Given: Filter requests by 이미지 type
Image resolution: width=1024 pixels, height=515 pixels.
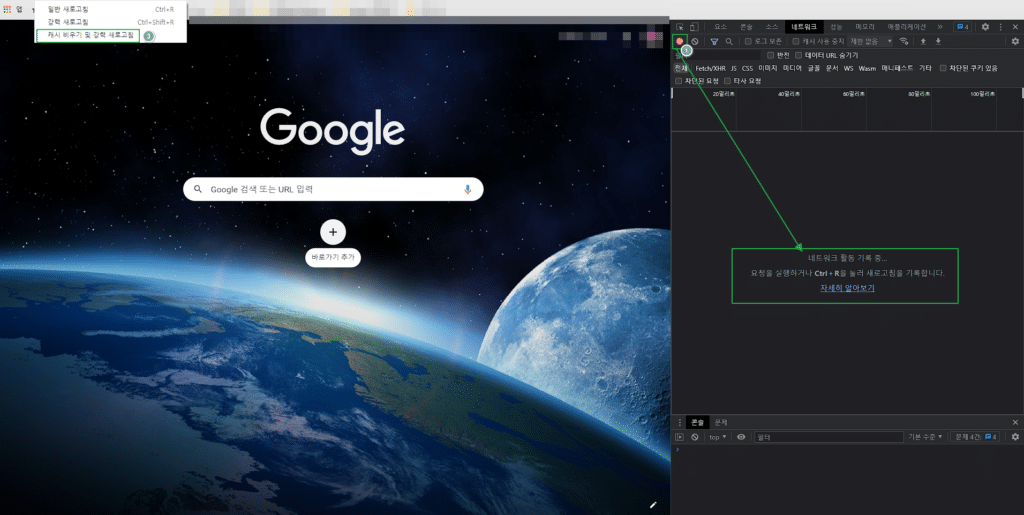Looking at the screenshot, I should (767, 68).
